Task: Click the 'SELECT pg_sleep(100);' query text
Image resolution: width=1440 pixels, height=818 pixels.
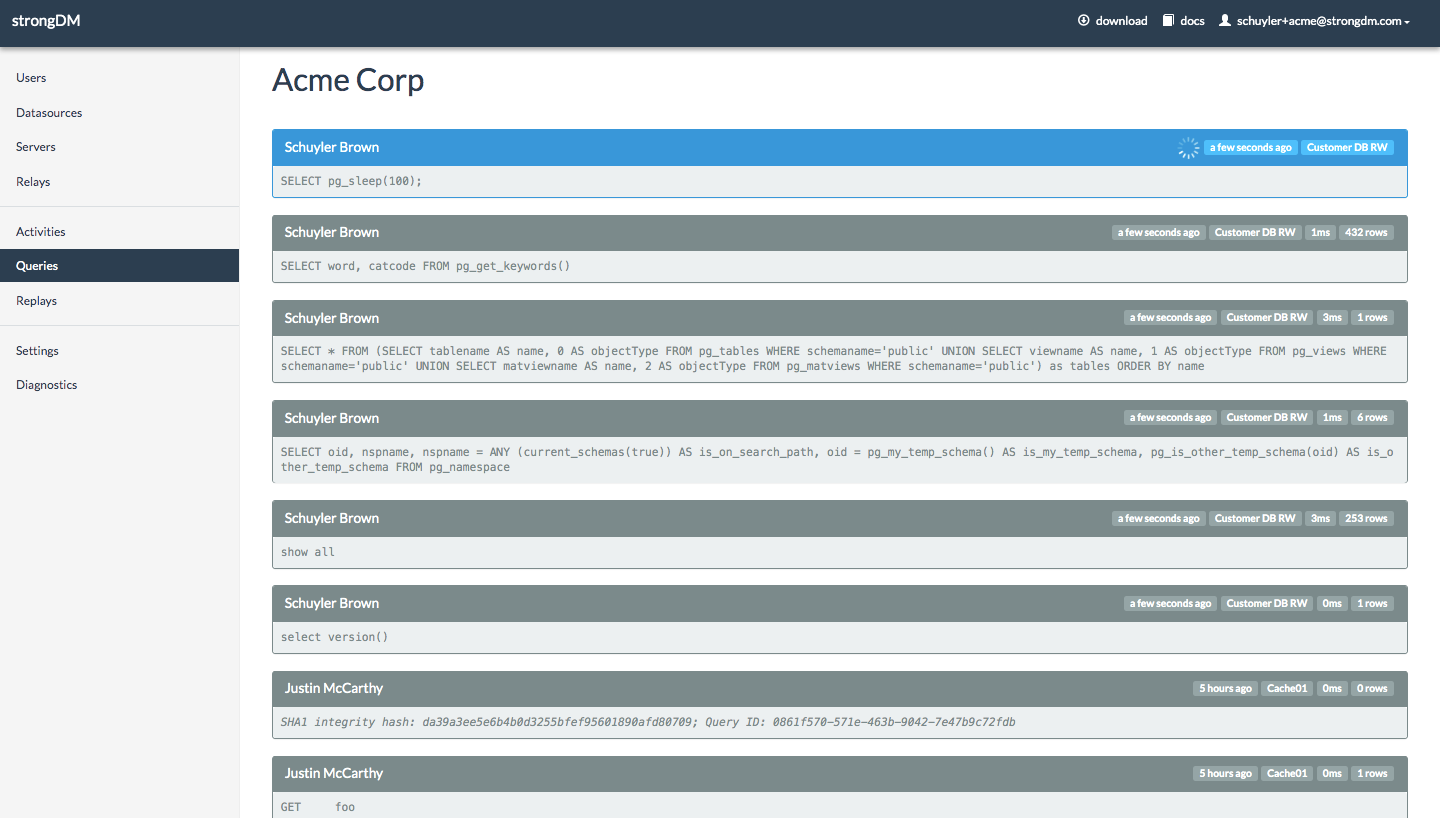Action: point(351,181)
